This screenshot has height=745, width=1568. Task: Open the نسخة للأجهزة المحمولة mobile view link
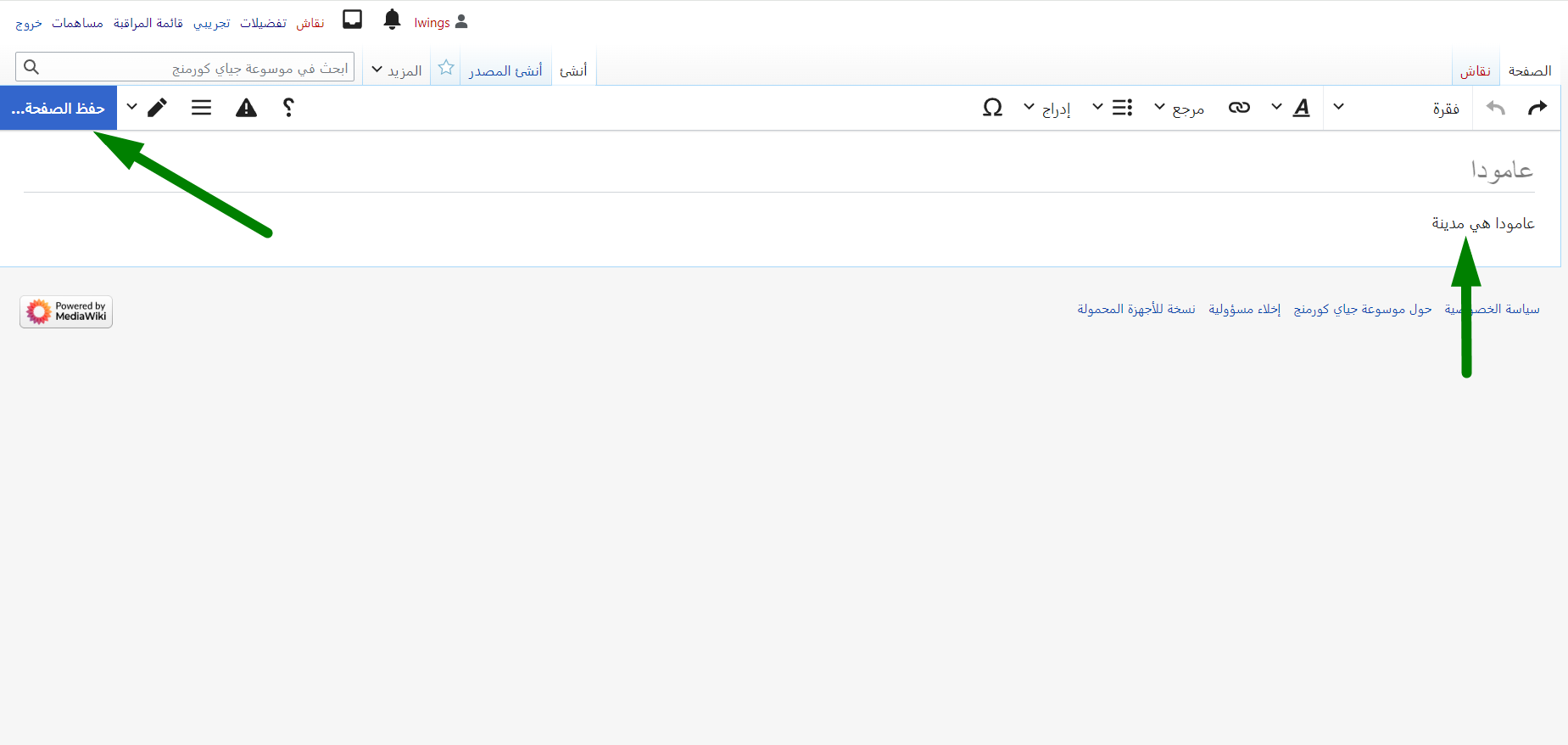pos(1136,309)
